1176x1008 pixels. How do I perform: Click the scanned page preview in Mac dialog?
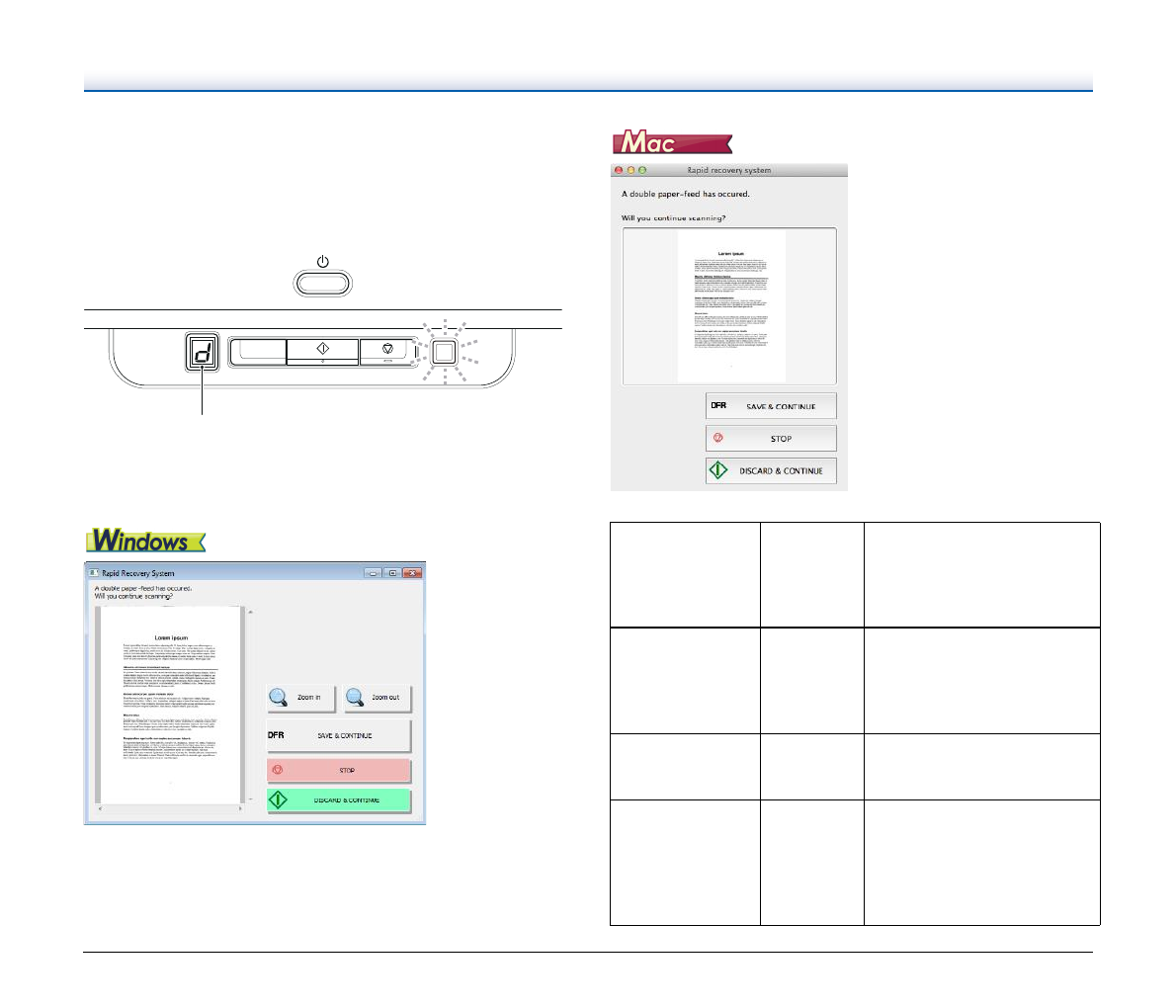[x=730, y=306]
